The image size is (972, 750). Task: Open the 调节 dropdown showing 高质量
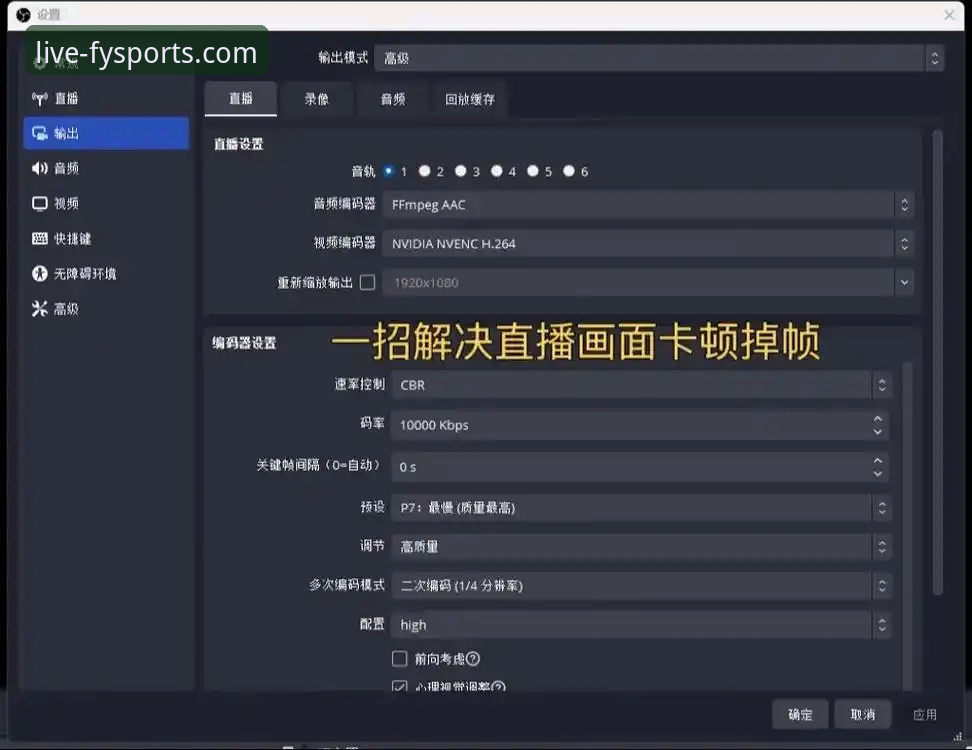pos(641,547)
